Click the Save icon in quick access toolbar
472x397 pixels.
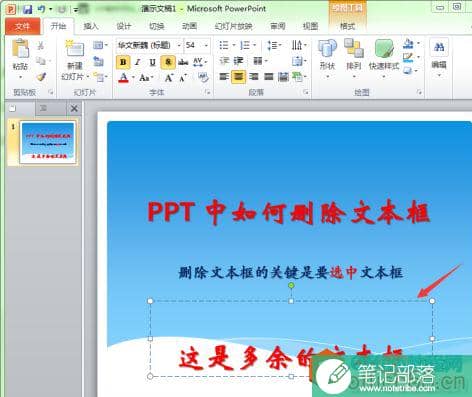click(x=27, y=9)
